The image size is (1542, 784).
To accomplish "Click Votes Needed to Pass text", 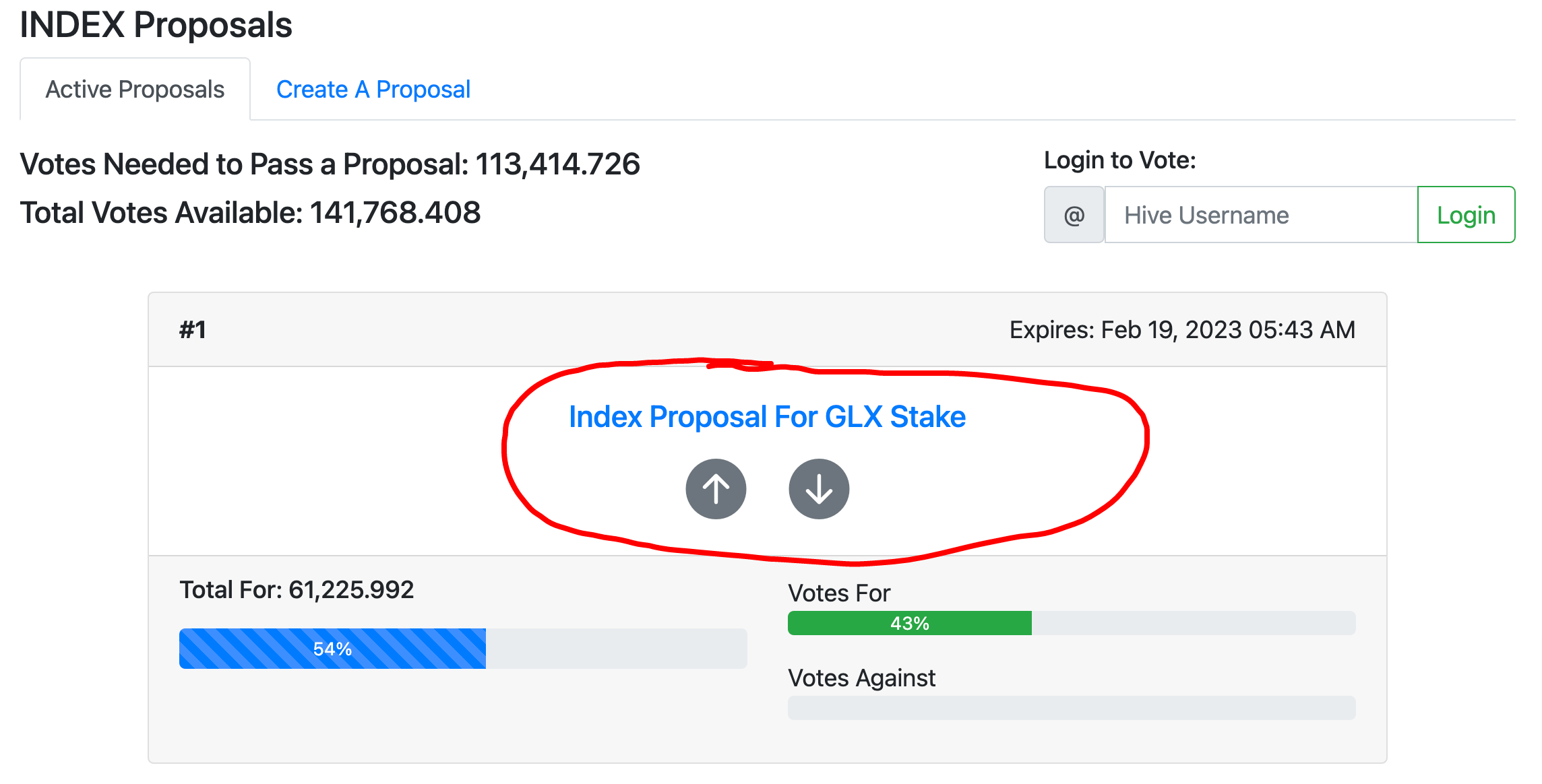I will coord(330,164).
